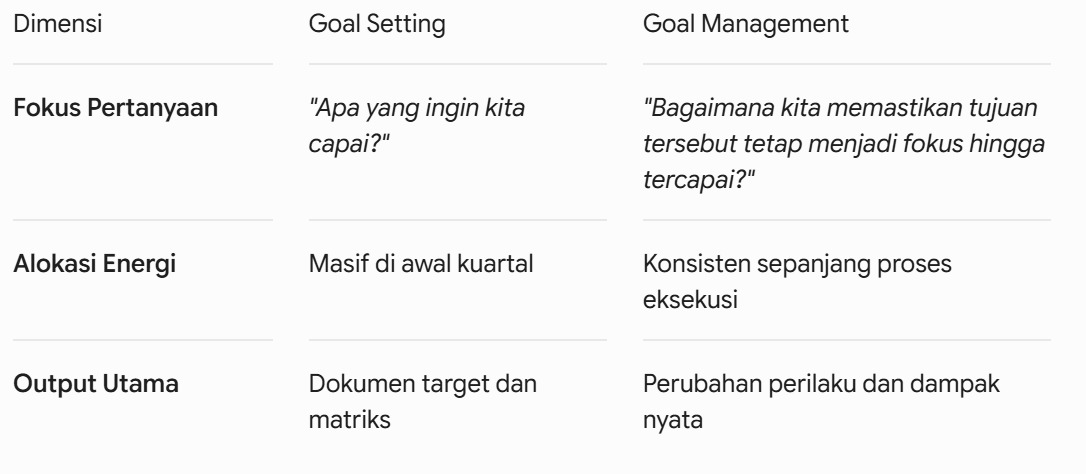1086x474 pixels.
Task: Click the quote "Apa yang ingin kita capai?"
Action: 417,126
